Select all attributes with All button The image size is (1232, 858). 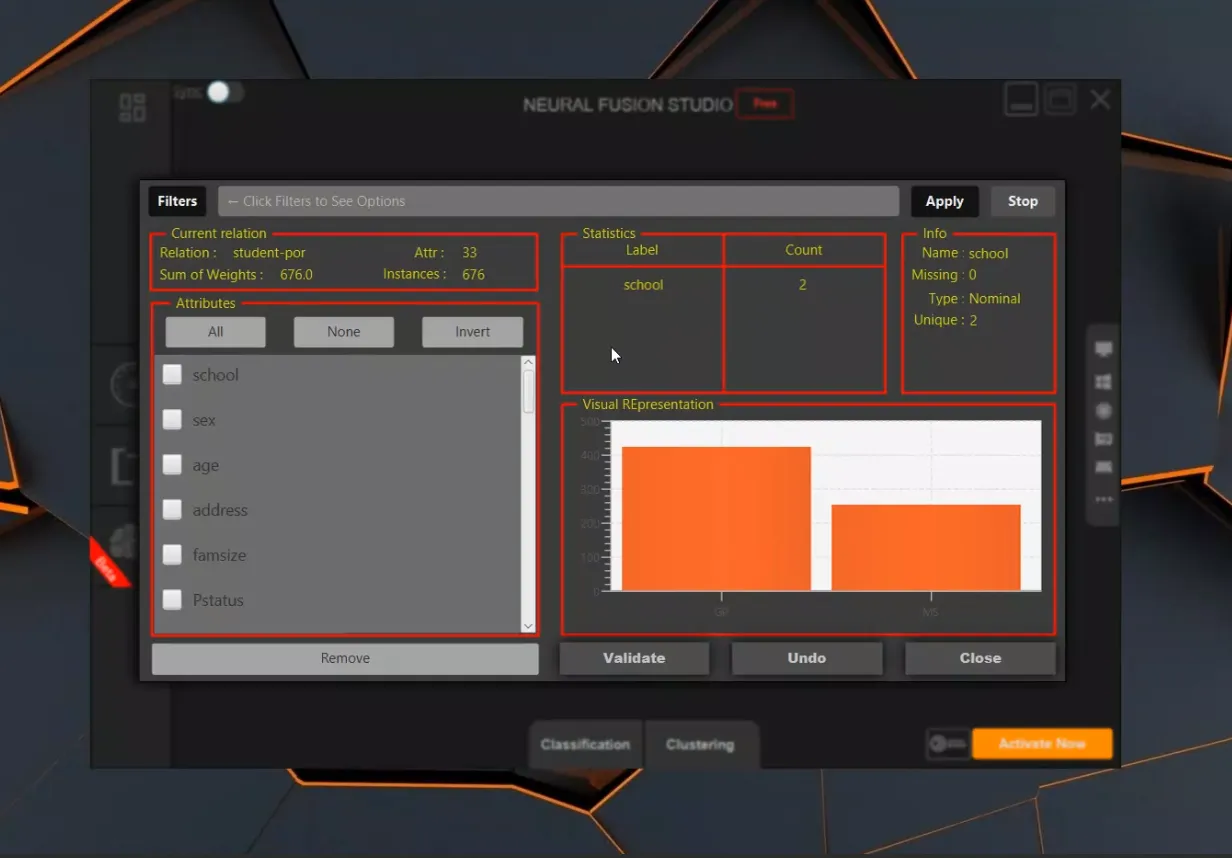pos(215,332)
